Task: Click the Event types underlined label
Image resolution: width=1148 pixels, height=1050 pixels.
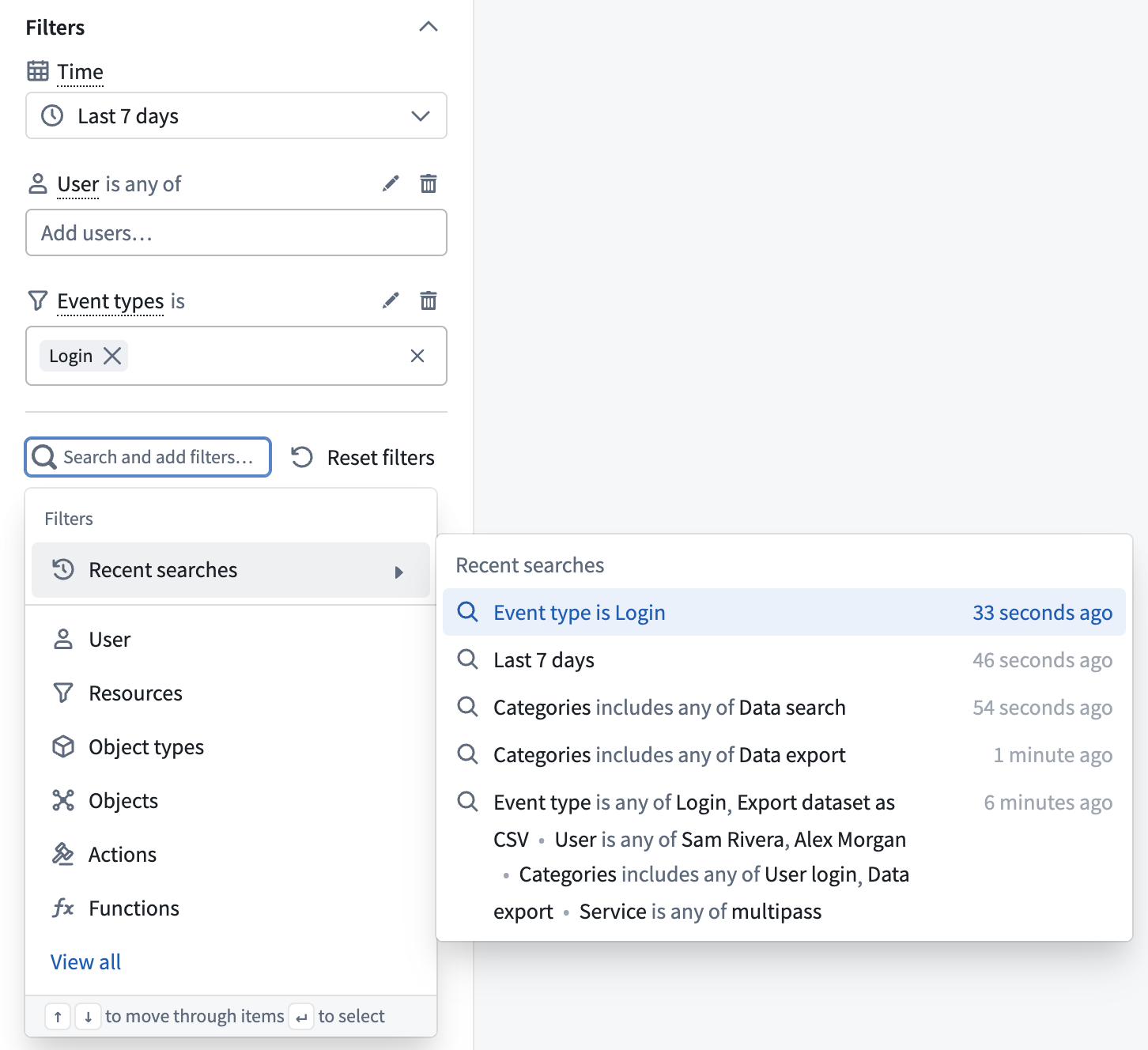Action: point(111,301)
